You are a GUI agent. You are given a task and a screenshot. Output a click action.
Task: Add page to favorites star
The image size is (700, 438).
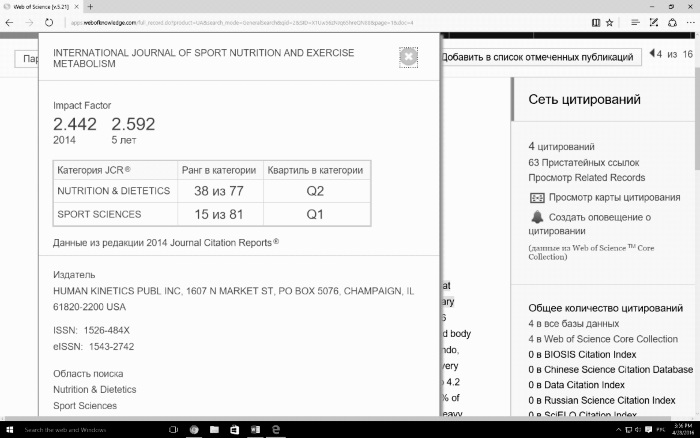pyautogui.click(x=609, y=22)
